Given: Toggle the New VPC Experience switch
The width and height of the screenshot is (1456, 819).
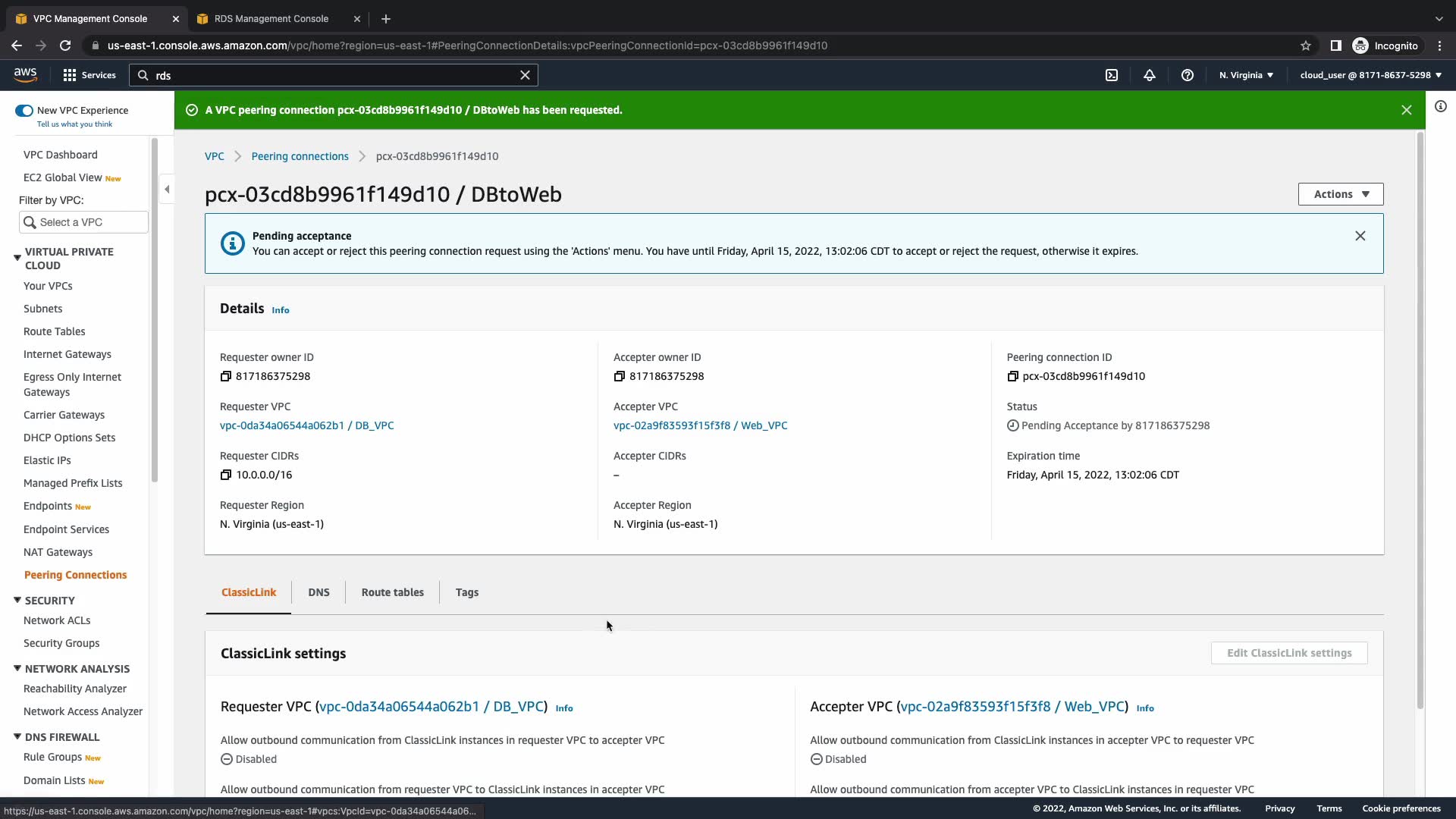Looking at the screenshot, I should (x=24, y=111).
